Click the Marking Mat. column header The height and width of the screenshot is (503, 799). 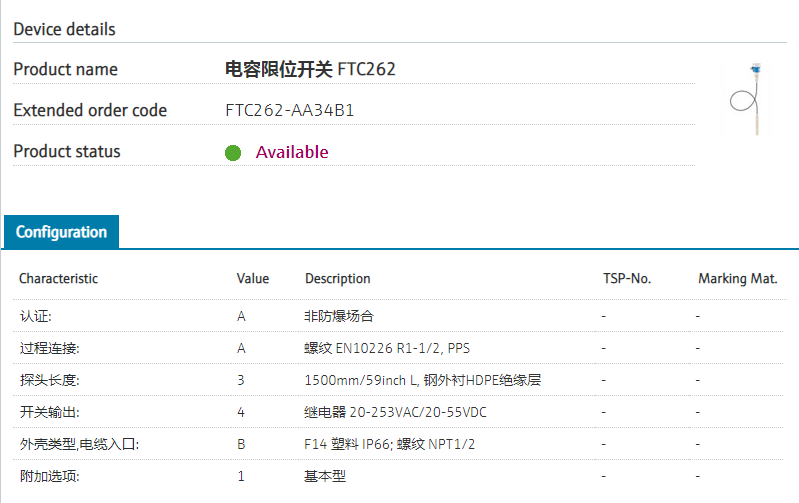[x=737, y=278]
